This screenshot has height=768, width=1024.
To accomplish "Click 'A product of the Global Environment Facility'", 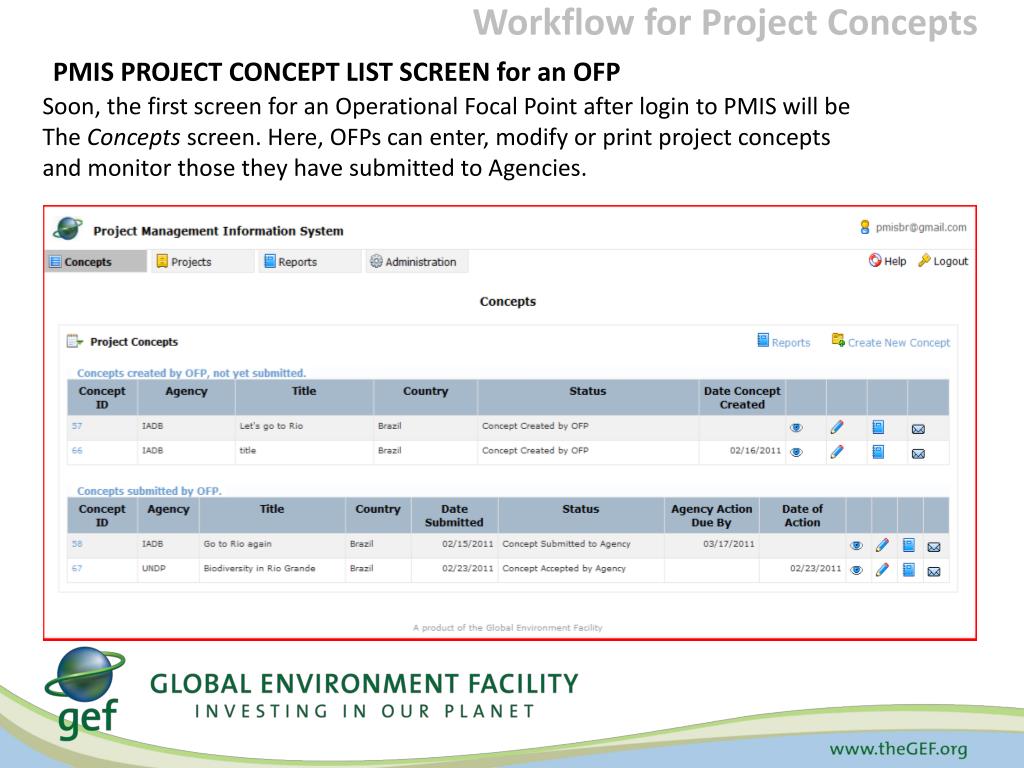I will pyautogui.click(x=507, y=628).
